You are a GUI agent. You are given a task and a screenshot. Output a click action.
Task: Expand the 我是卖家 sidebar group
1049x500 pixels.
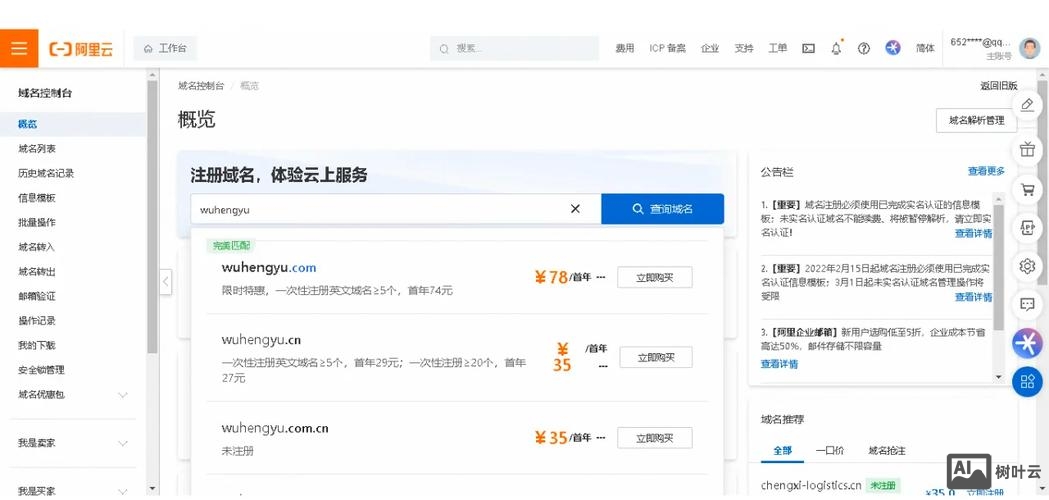[x=73, y=443]
